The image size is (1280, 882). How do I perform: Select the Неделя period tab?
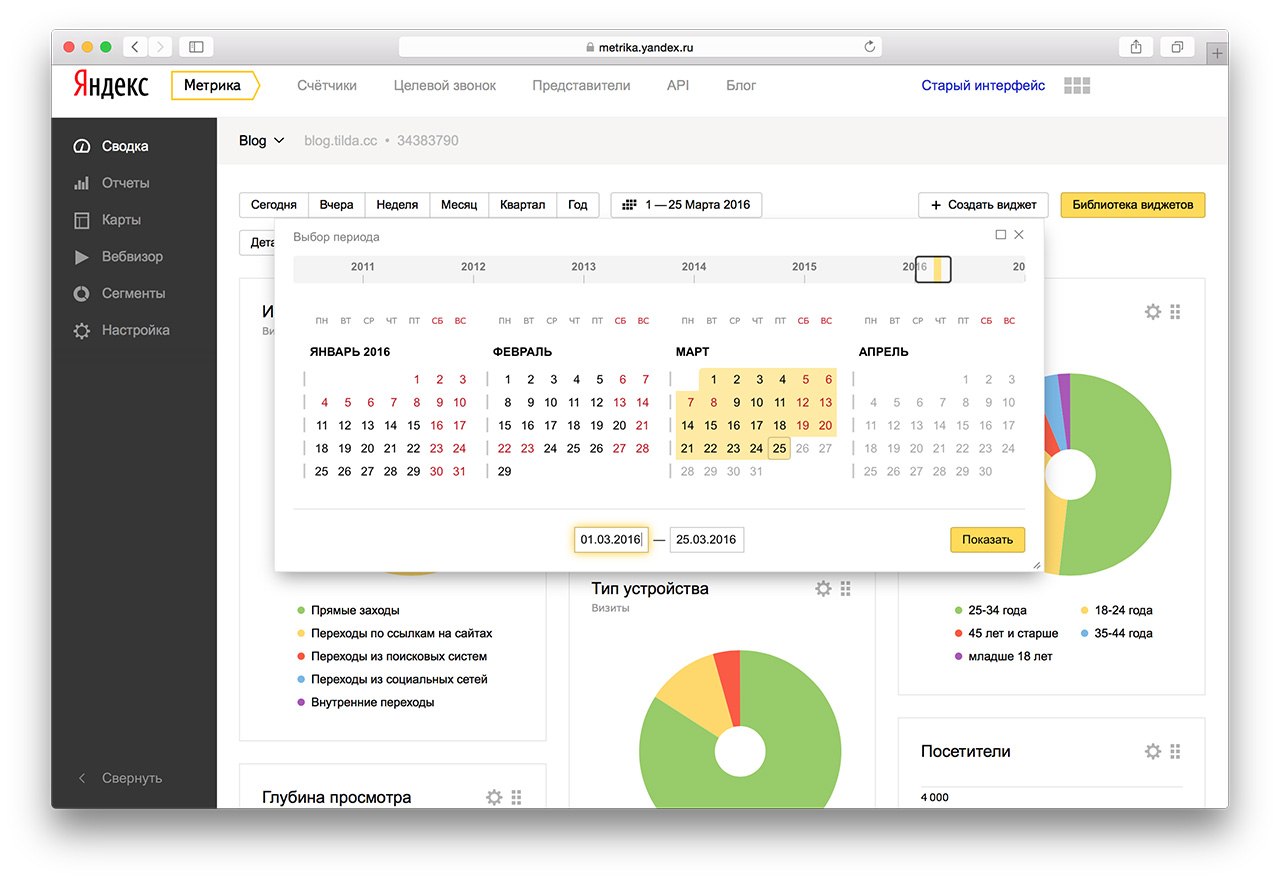coord(397,205)
